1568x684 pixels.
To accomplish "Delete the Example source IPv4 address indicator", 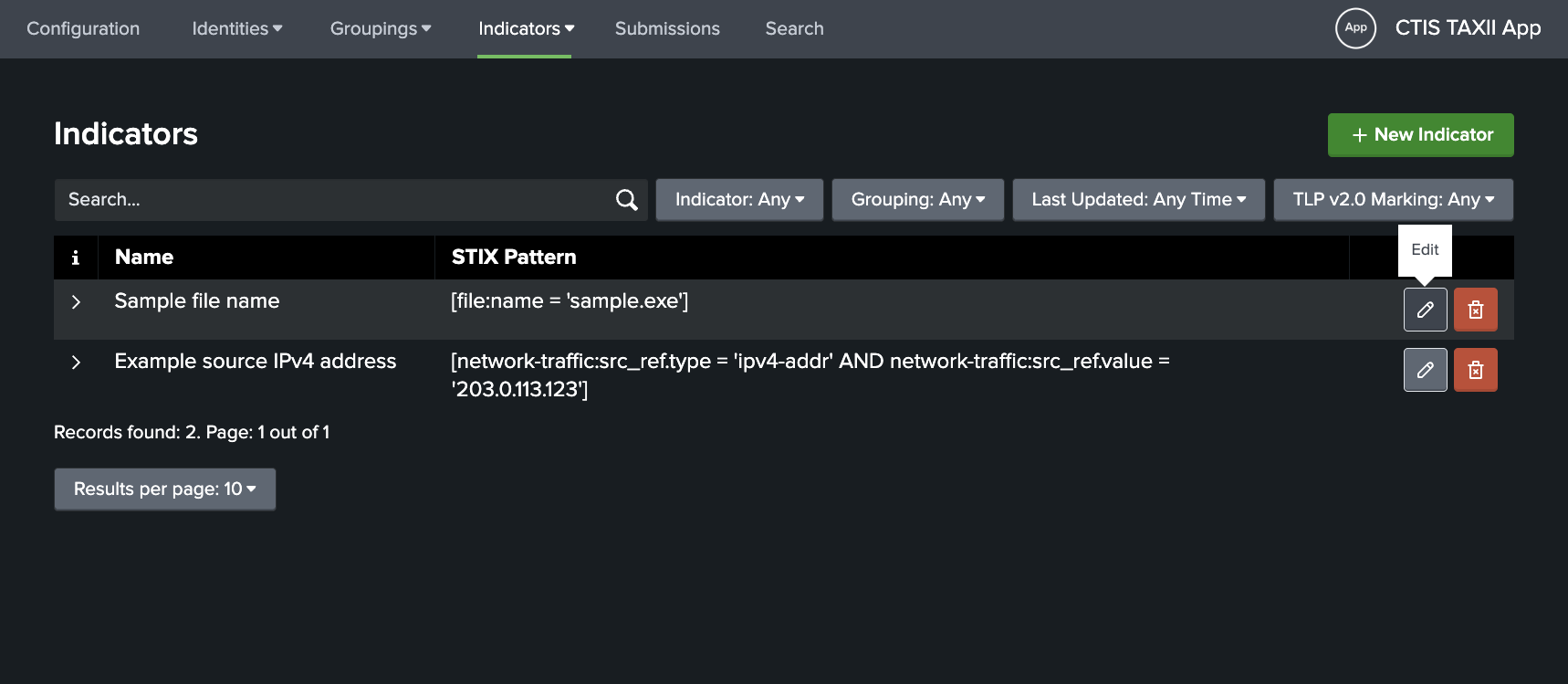I will pos(1475,370).
